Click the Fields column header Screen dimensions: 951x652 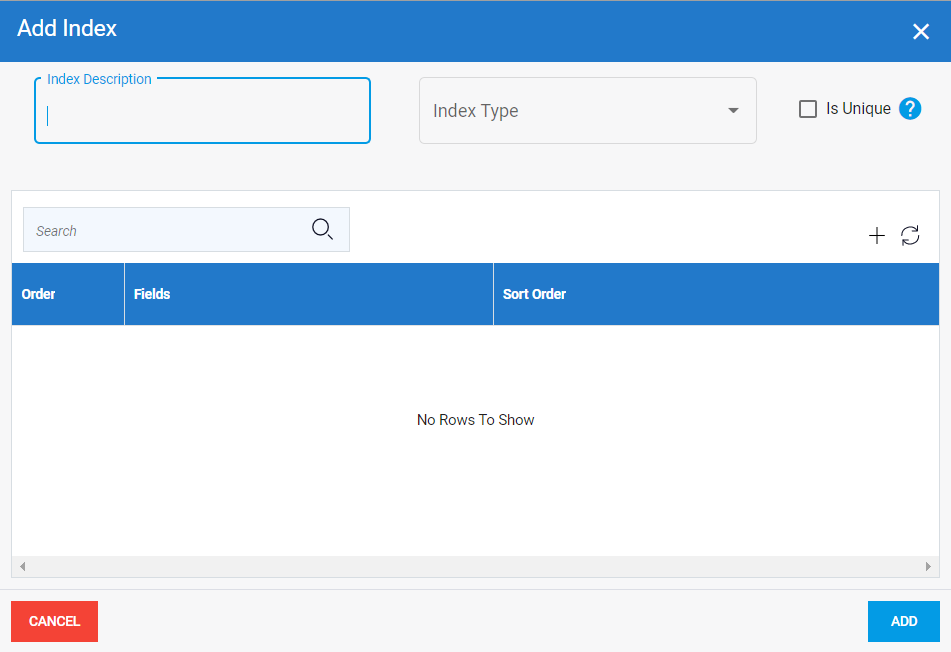click(x=152, y=294)
